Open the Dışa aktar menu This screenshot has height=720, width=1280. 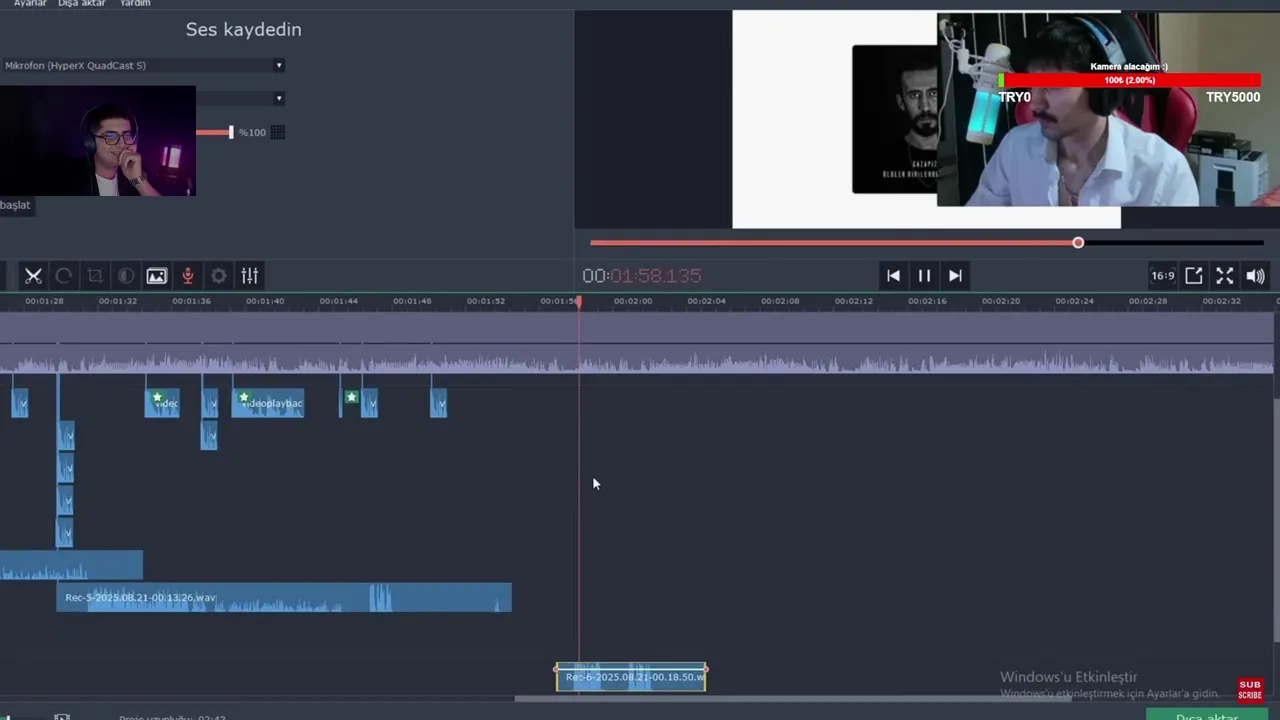[x=81, y=4]
